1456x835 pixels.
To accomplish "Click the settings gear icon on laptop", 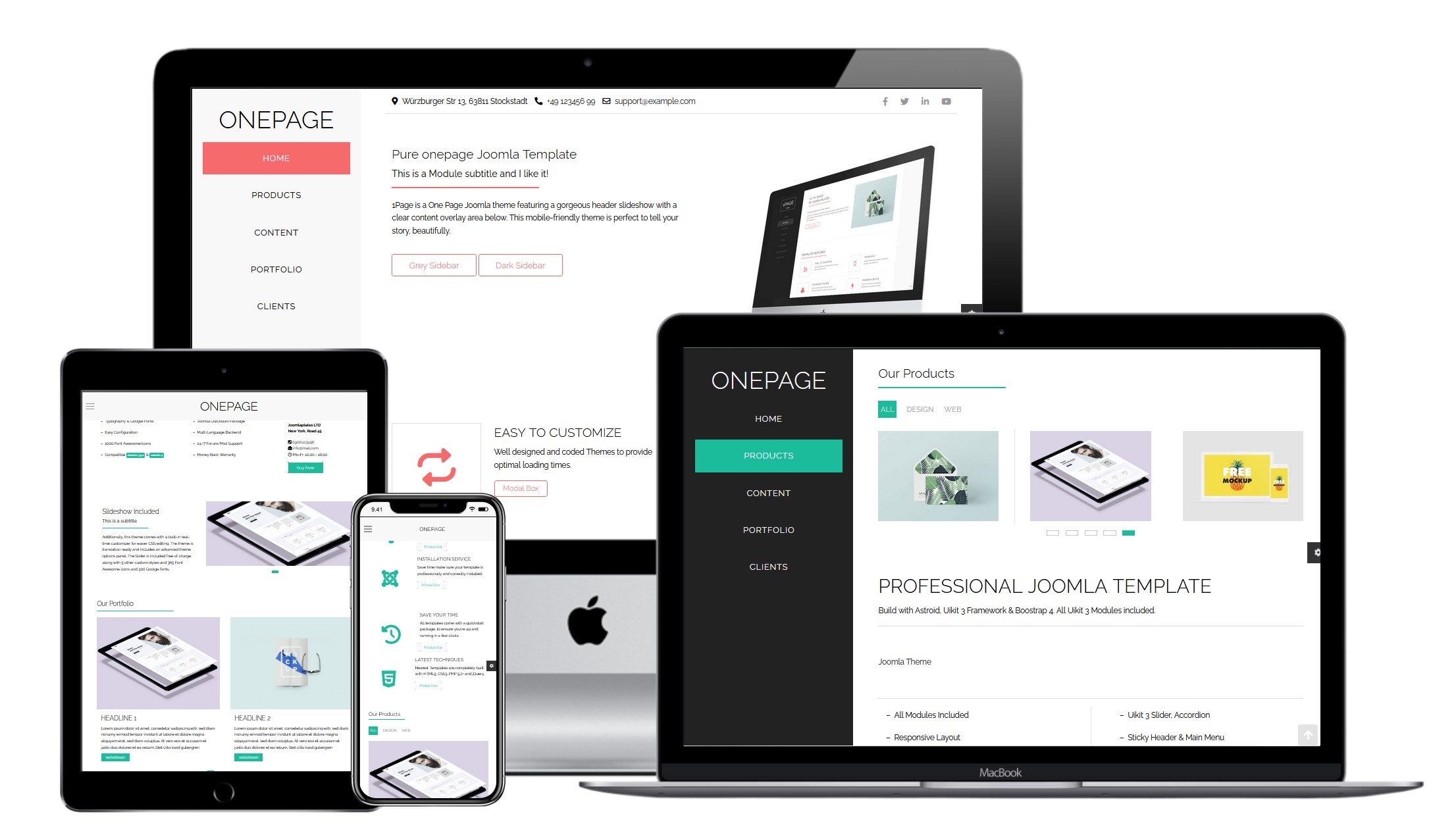I will click(x=1318, y=552).
